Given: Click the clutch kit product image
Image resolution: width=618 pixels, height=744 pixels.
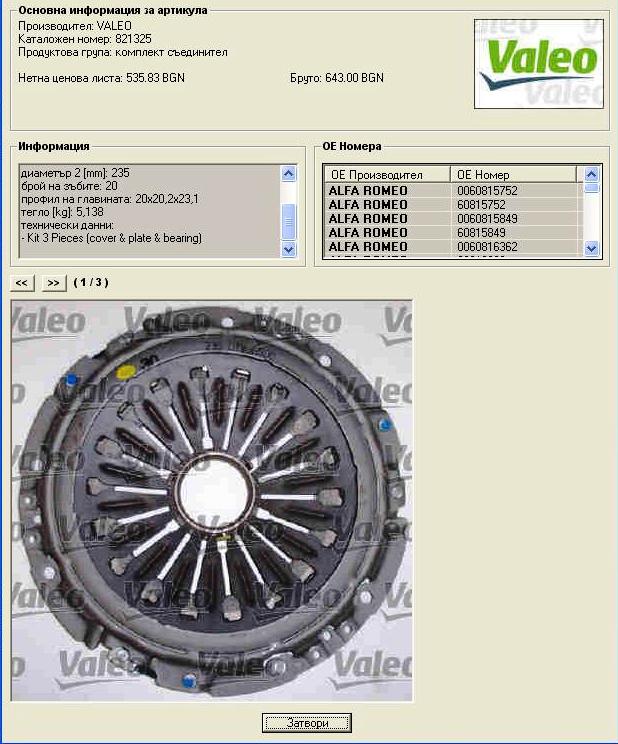Looking at the screenshot, I should click(211, 500).
